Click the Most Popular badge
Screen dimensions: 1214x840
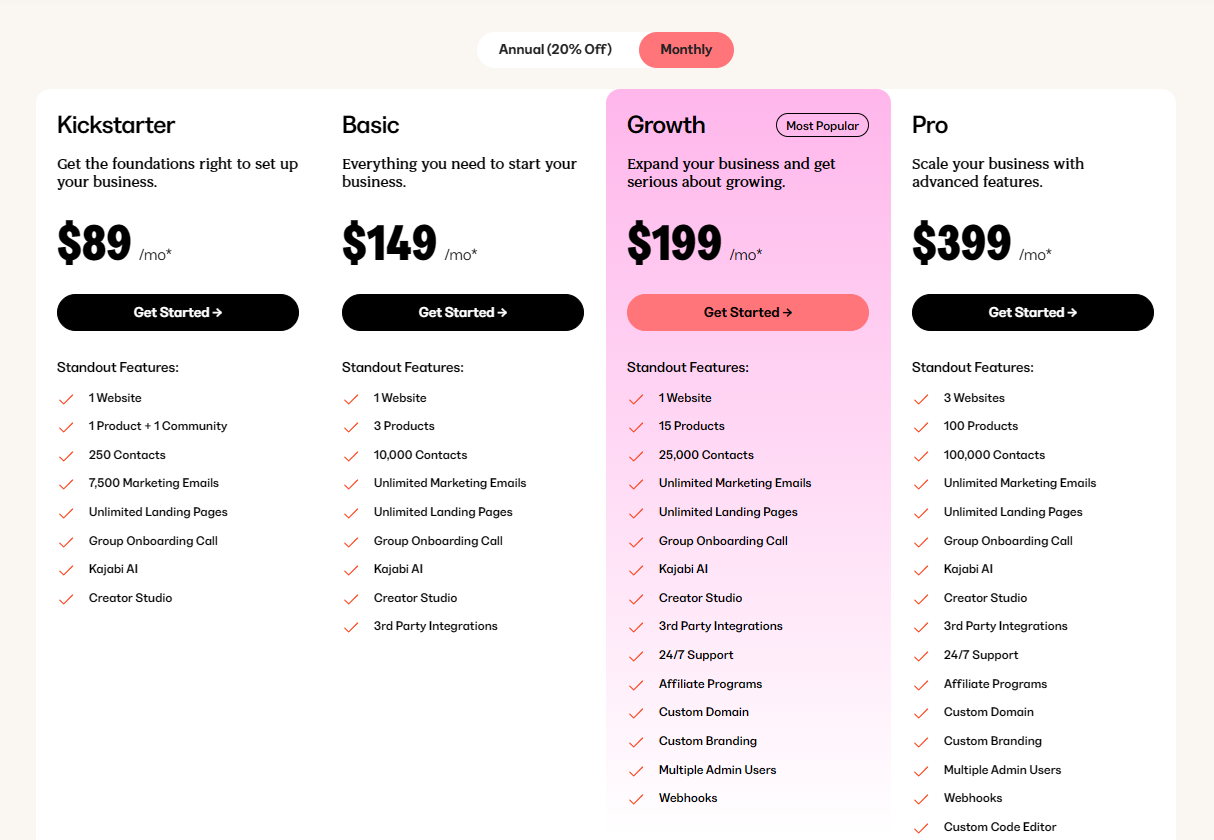click(x=822, y=125)
